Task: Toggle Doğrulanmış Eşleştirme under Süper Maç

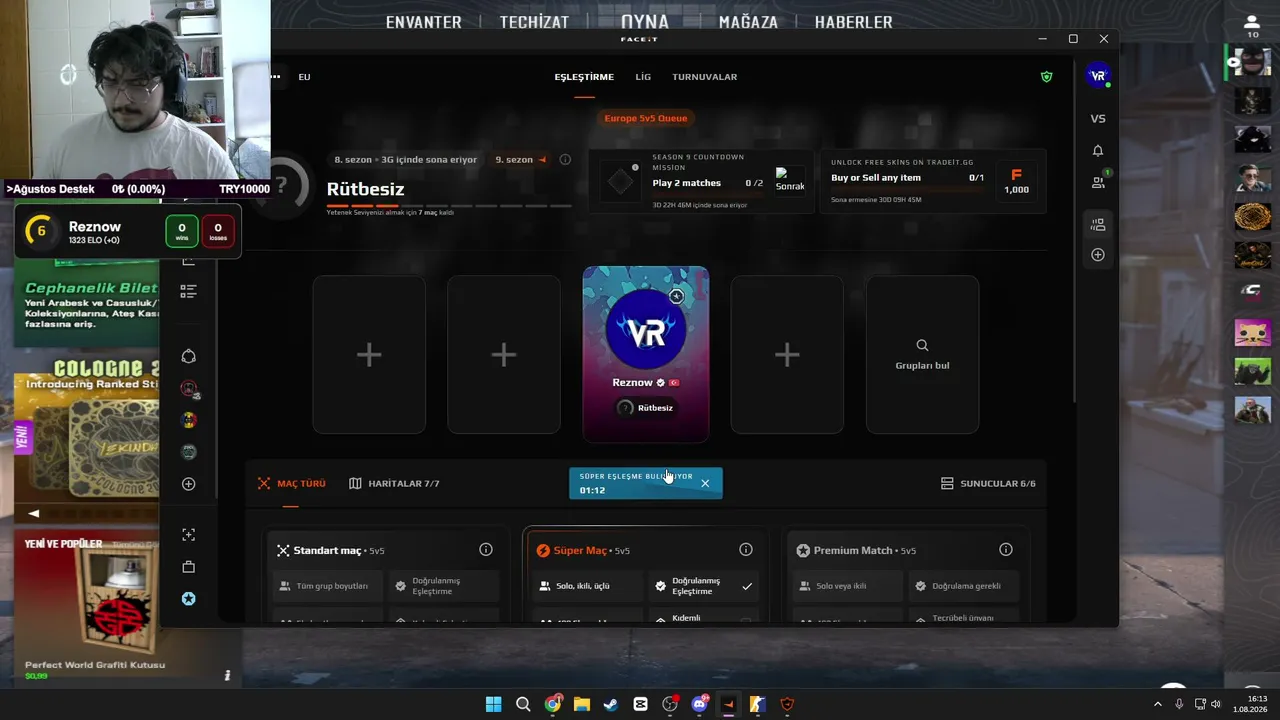Action: 703,586
